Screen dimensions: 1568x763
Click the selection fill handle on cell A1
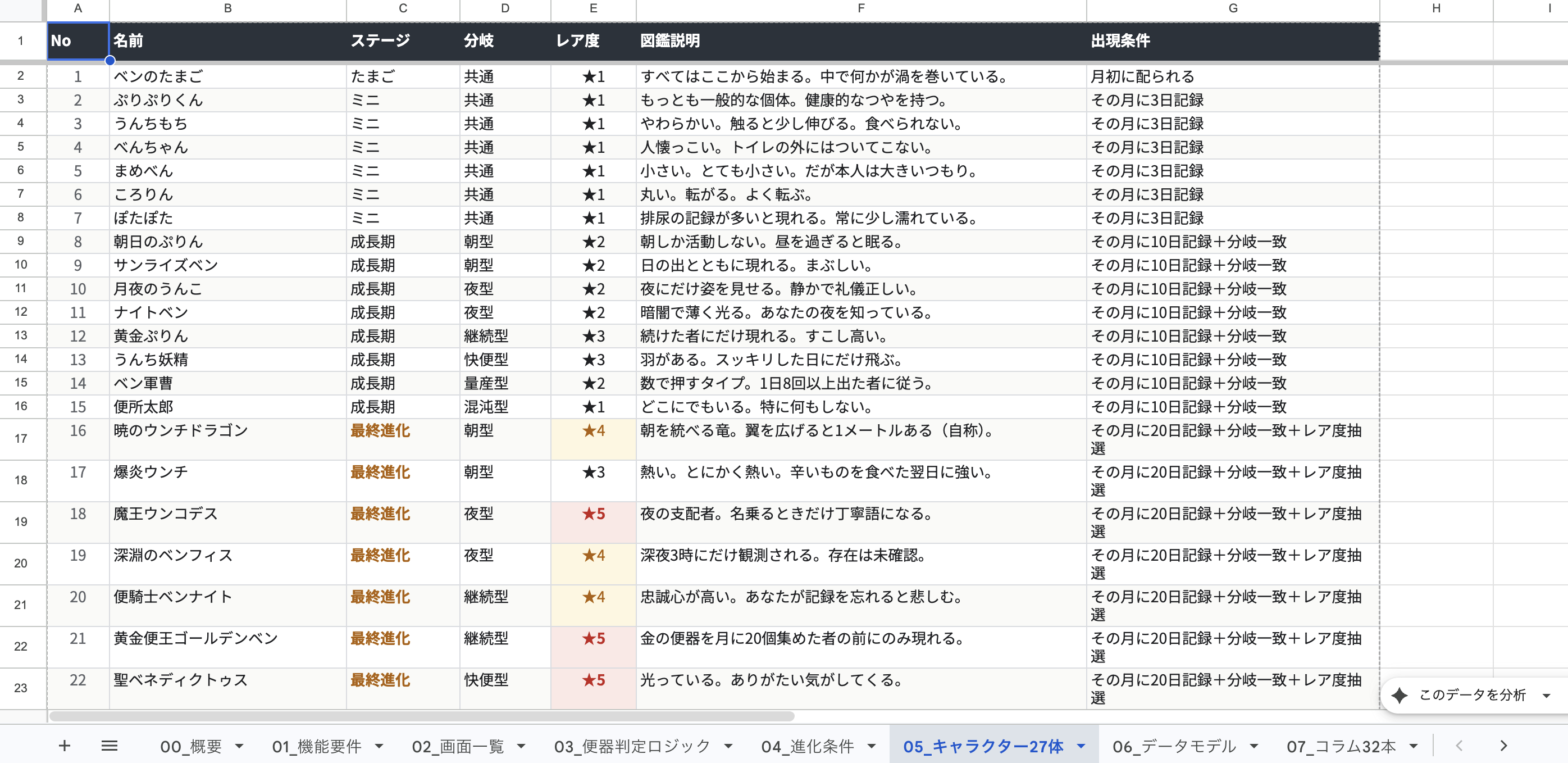coord(110,60)
